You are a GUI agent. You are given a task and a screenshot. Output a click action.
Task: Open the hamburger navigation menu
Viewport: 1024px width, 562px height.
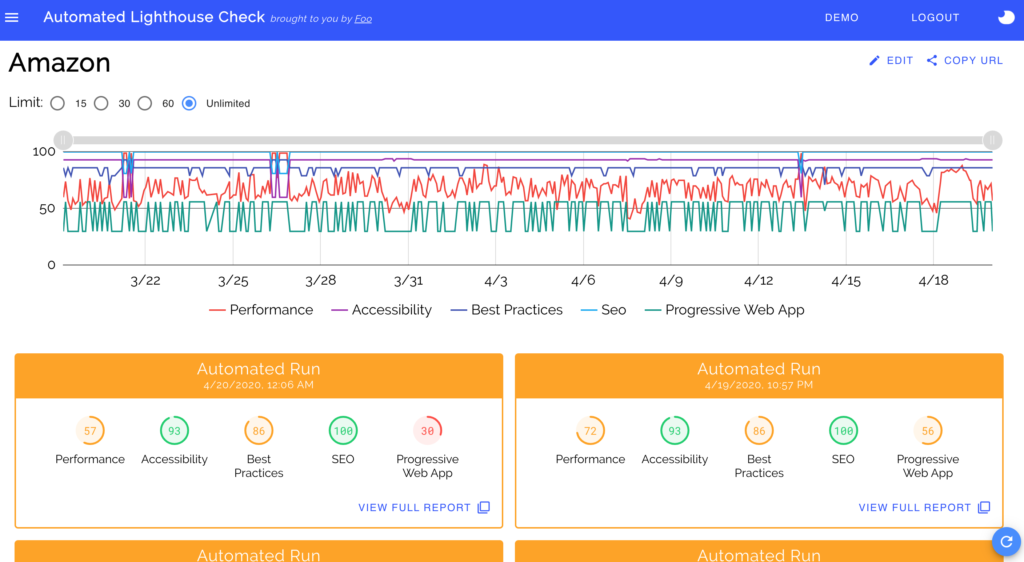pyautogui.click(x=12, y=18)
